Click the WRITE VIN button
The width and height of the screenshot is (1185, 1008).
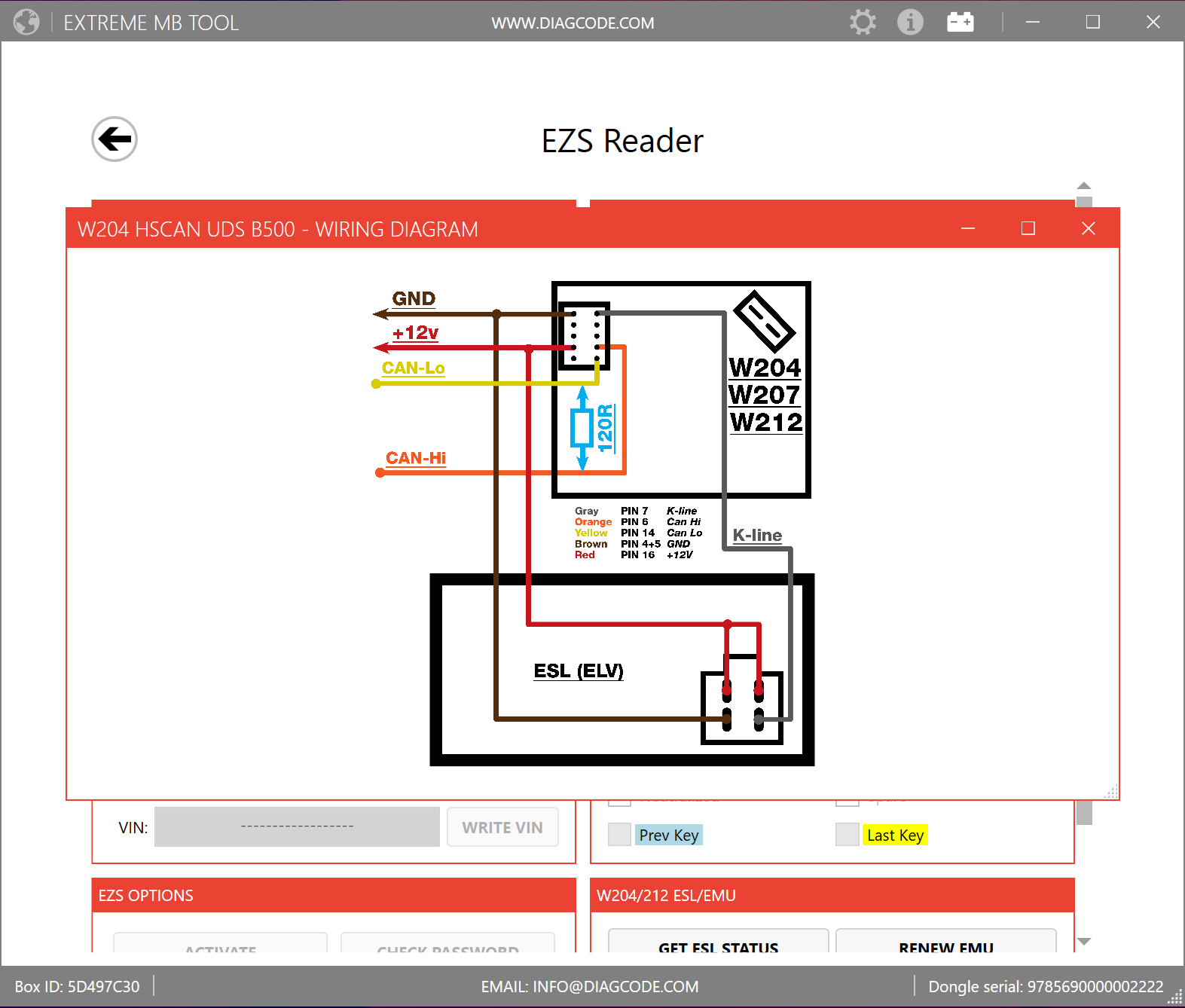(x=502, y=827)
